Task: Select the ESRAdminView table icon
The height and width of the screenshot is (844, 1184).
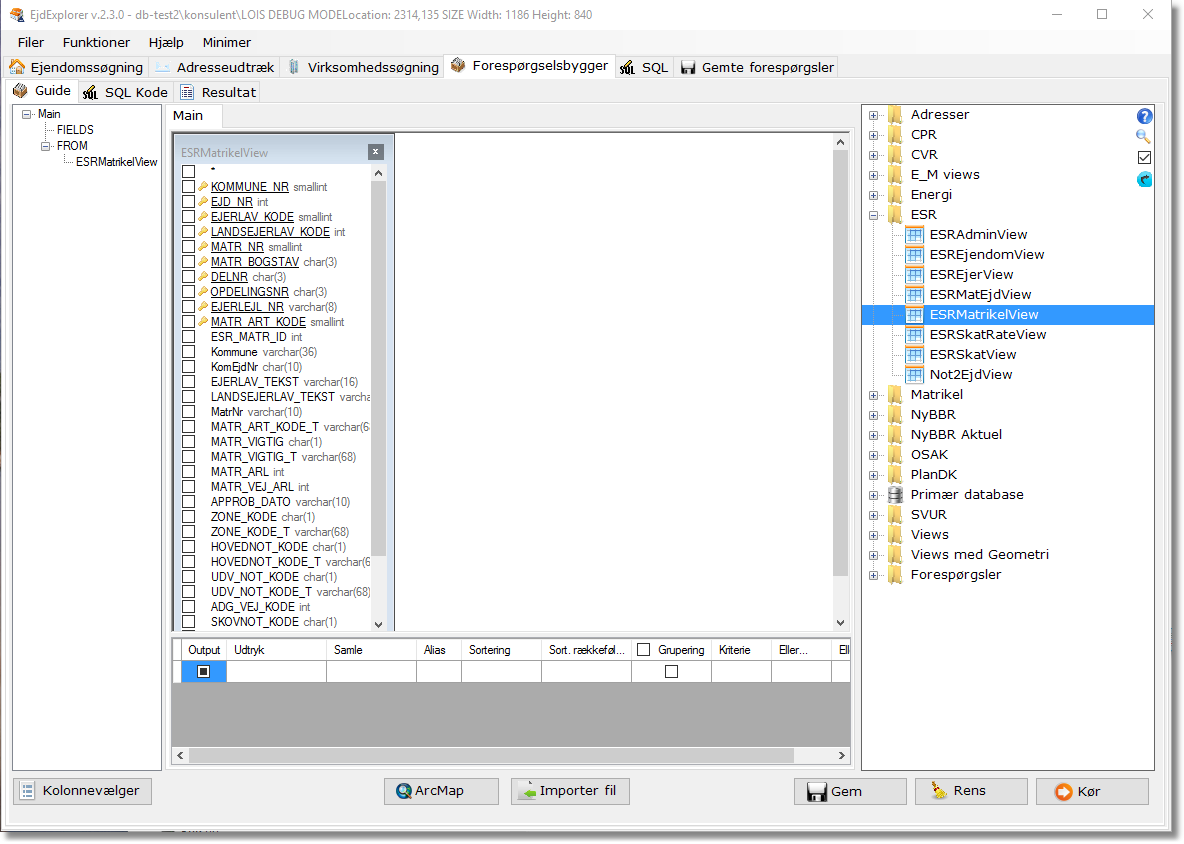Action: click(x=914, y=235)
